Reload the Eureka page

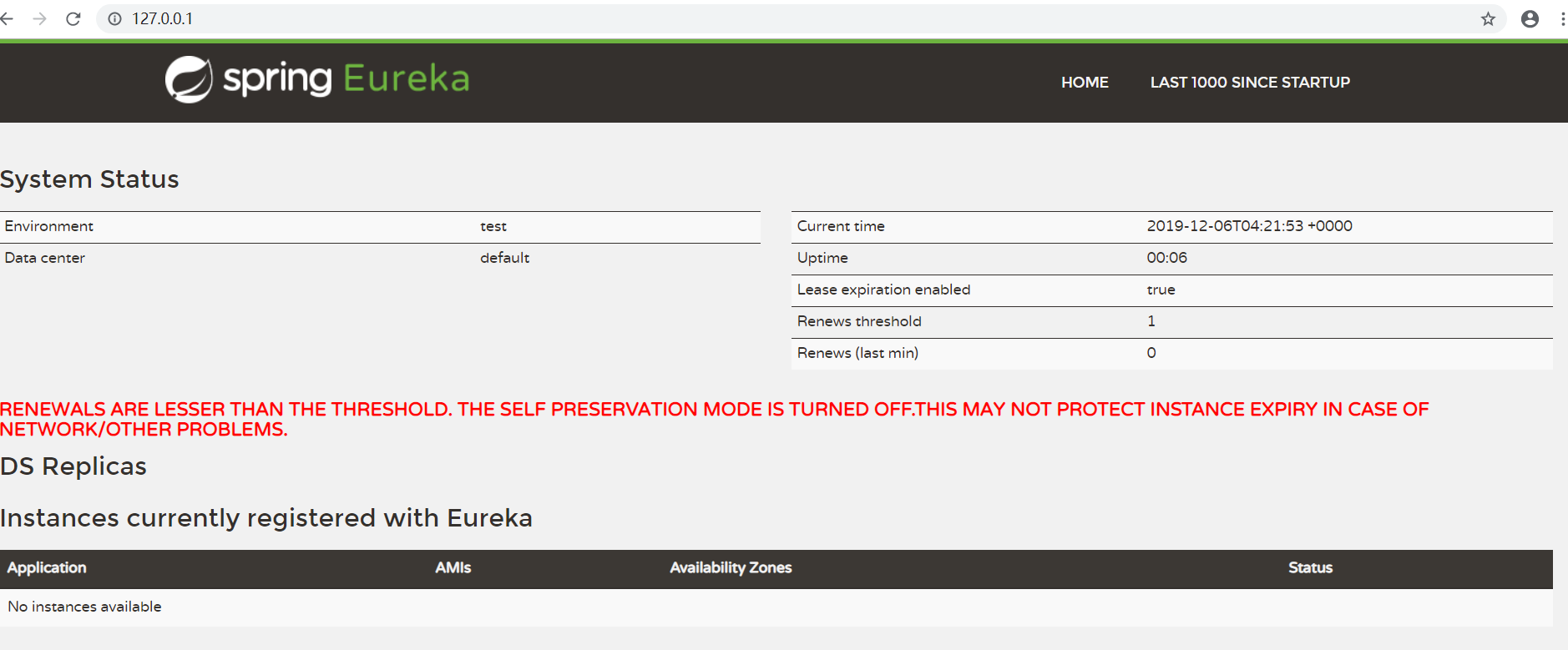73,18
